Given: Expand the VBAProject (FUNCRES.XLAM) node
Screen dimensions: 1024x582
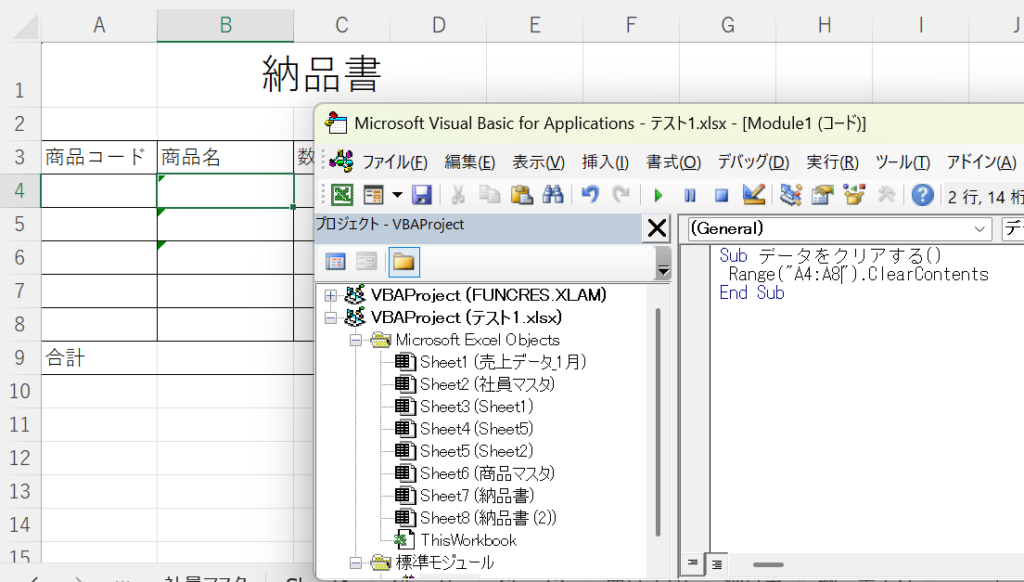Looking at the screenshot, I should [x=330, y=295].
